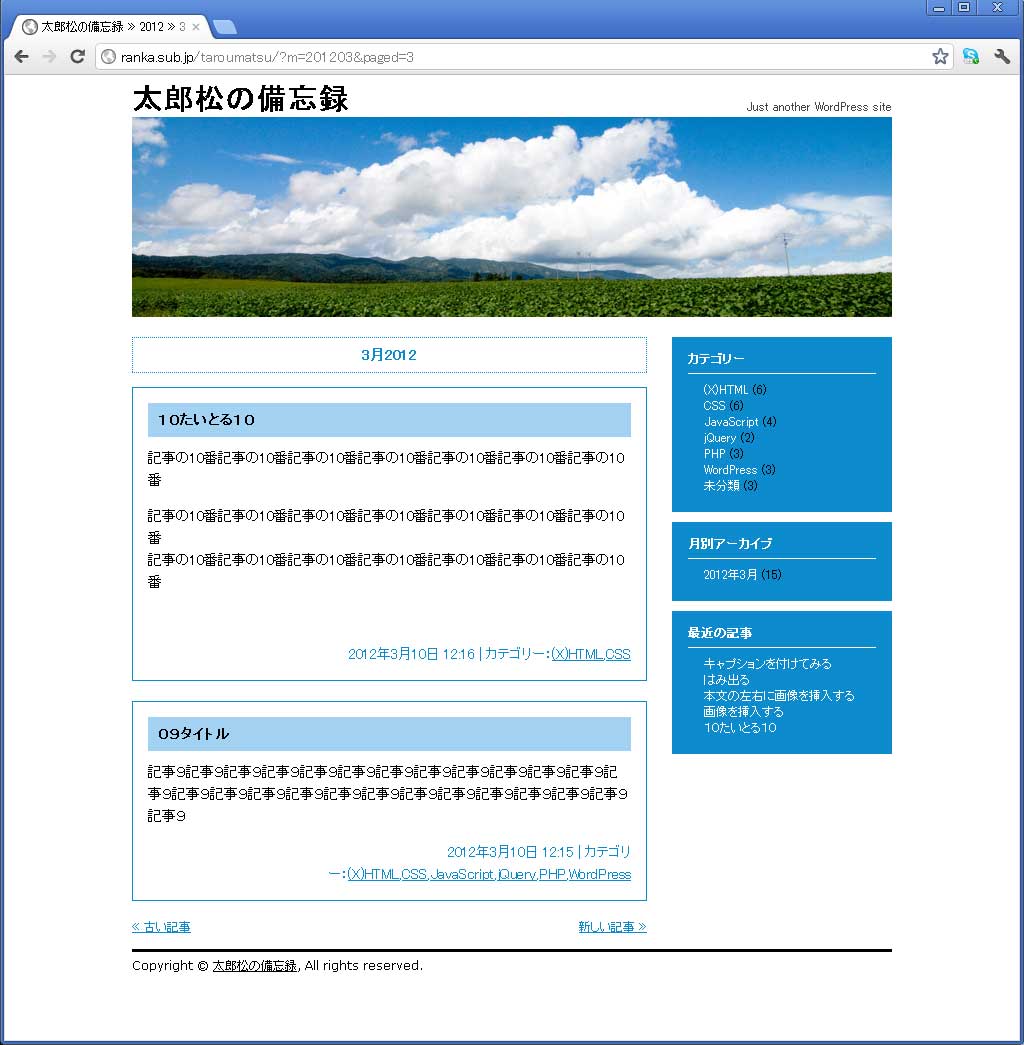This screenshot has height=1045, width=1024.
Task: Click the 3月2012 archive heading
Action: click(389, 355)
